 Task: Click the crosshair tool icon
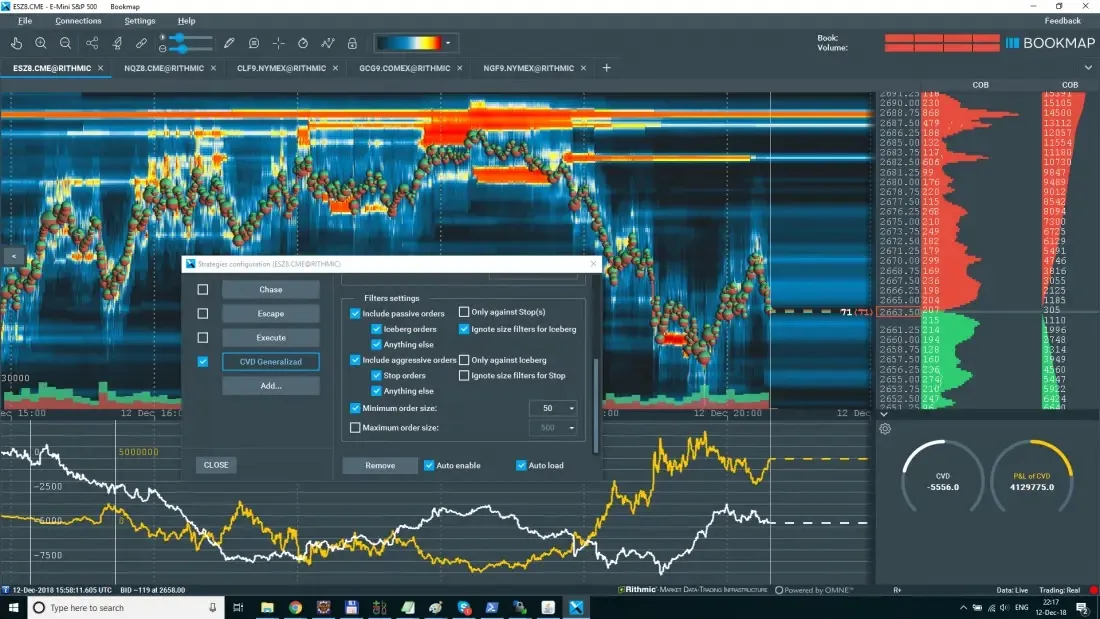click(278, 43)
